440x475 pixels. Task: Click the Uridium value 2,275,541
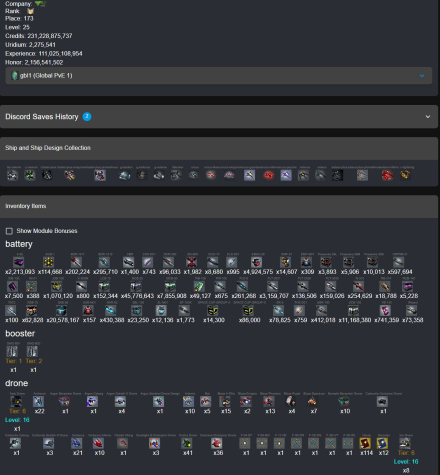tap(41, 45)
